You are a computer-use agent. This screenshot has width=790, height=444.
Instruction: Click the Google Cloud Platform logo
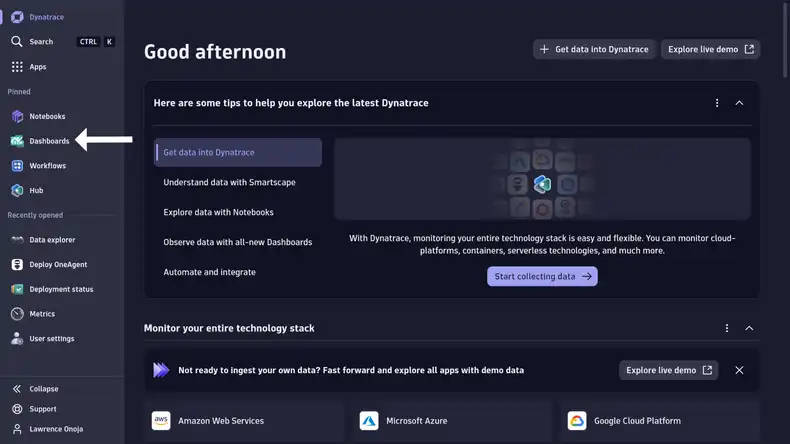coord(577,420)
